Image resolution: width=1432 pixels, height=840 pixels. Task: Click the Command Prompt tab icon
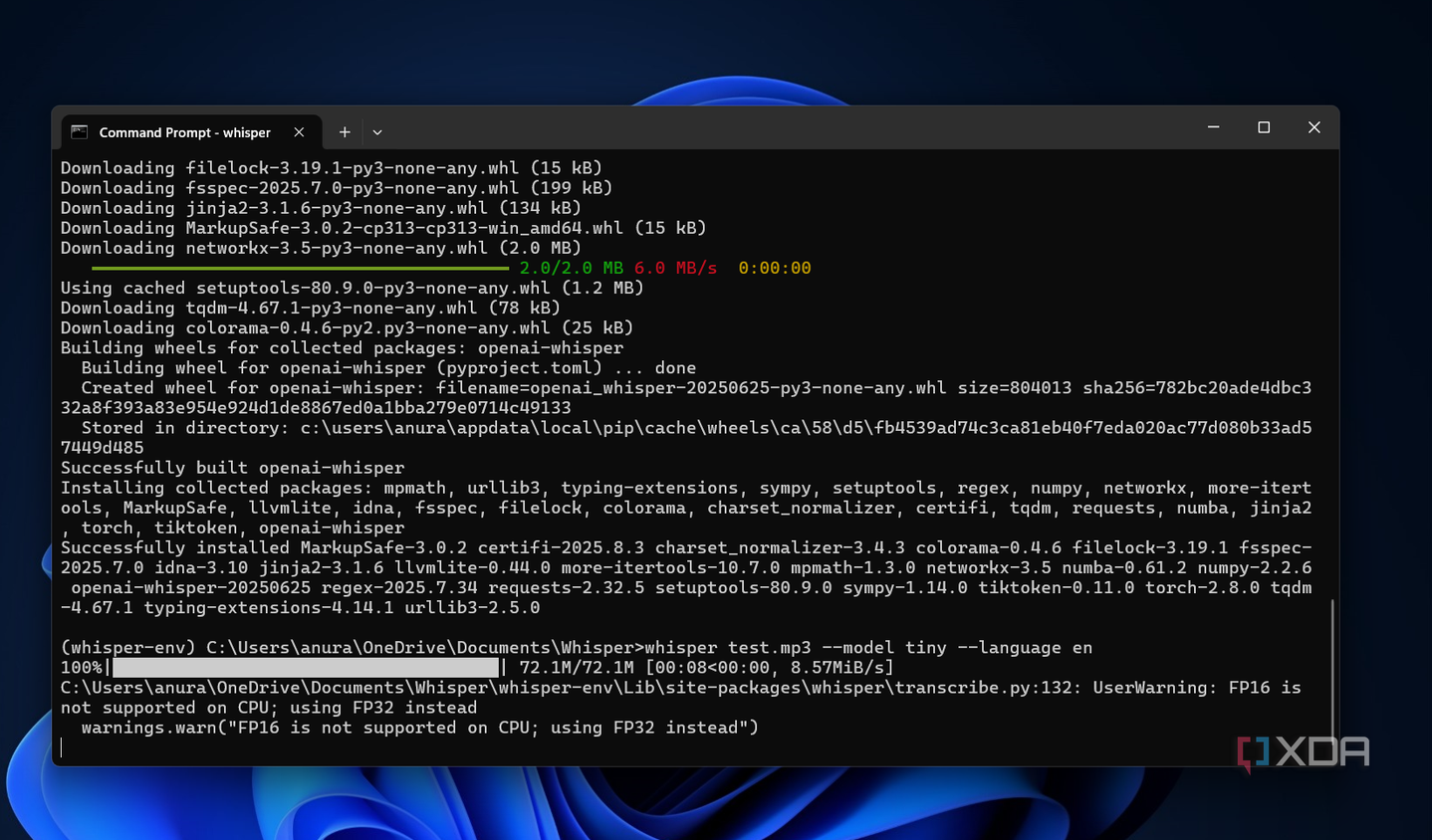coord(80,132)
